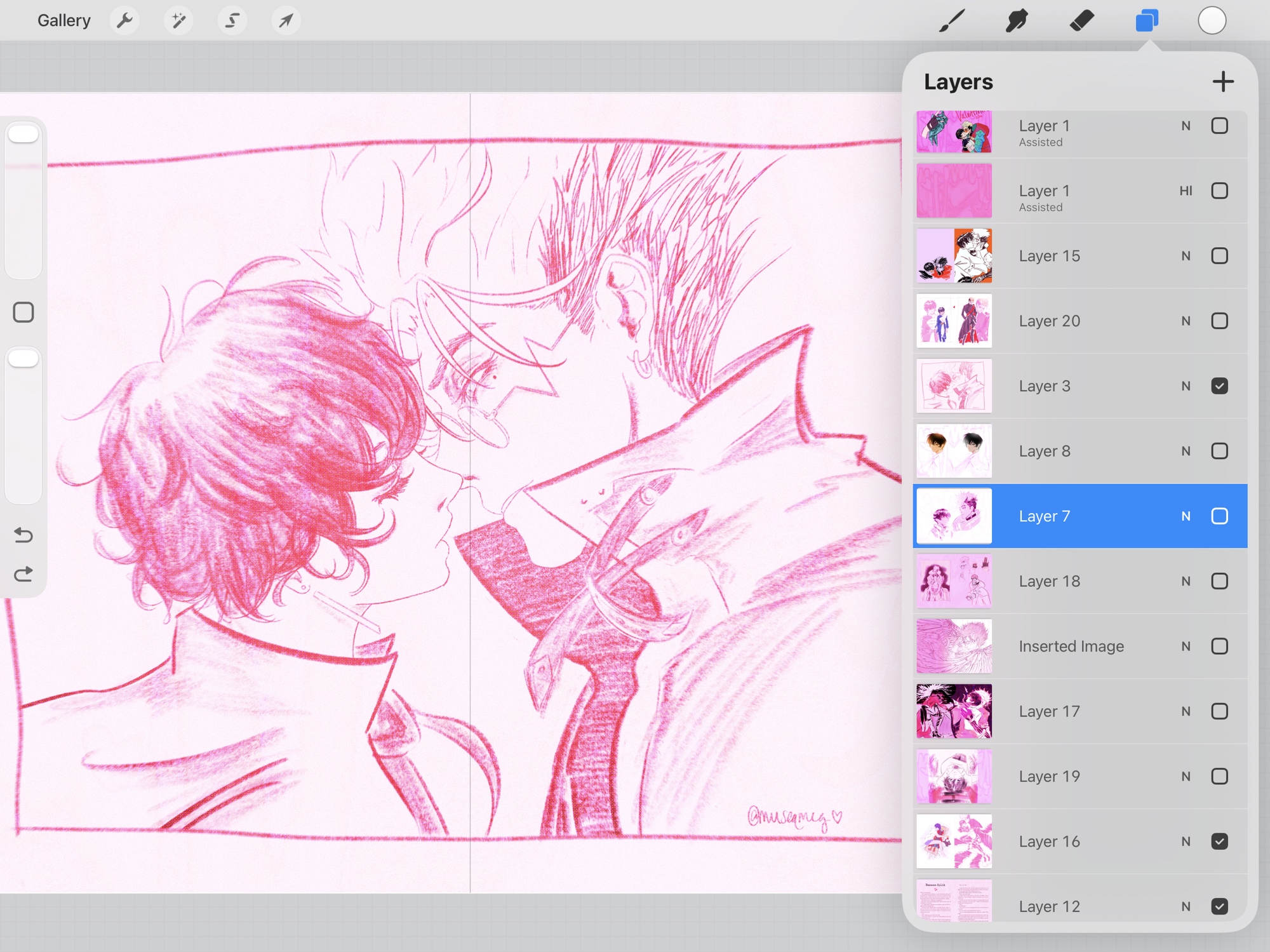Open the active color circle

pos(1212,21)
